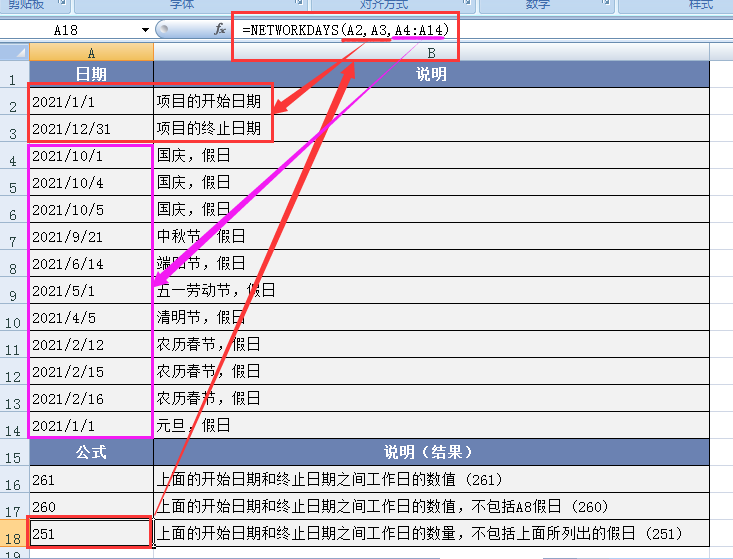Select cell A17 with value 260
Image resolution: width=733 pixels, height=559 pixels.
tap(92, 507)
